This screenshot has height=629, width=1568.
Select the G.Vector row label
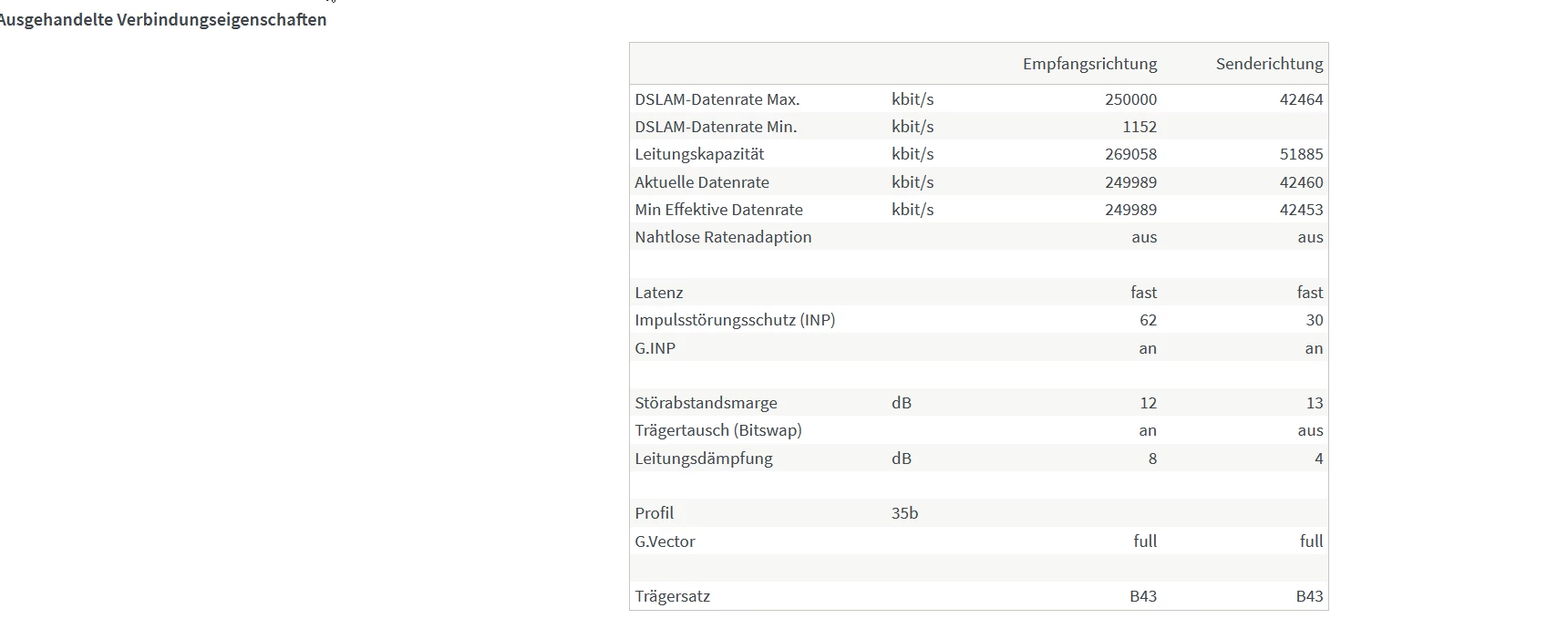(665, 541)
